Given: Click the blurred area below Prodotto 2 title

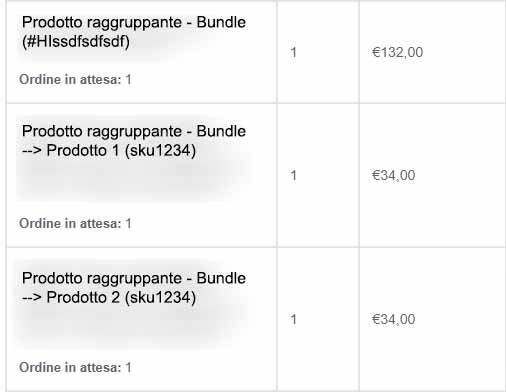Looking at the screenshot, I should click(x=133, y=327).
